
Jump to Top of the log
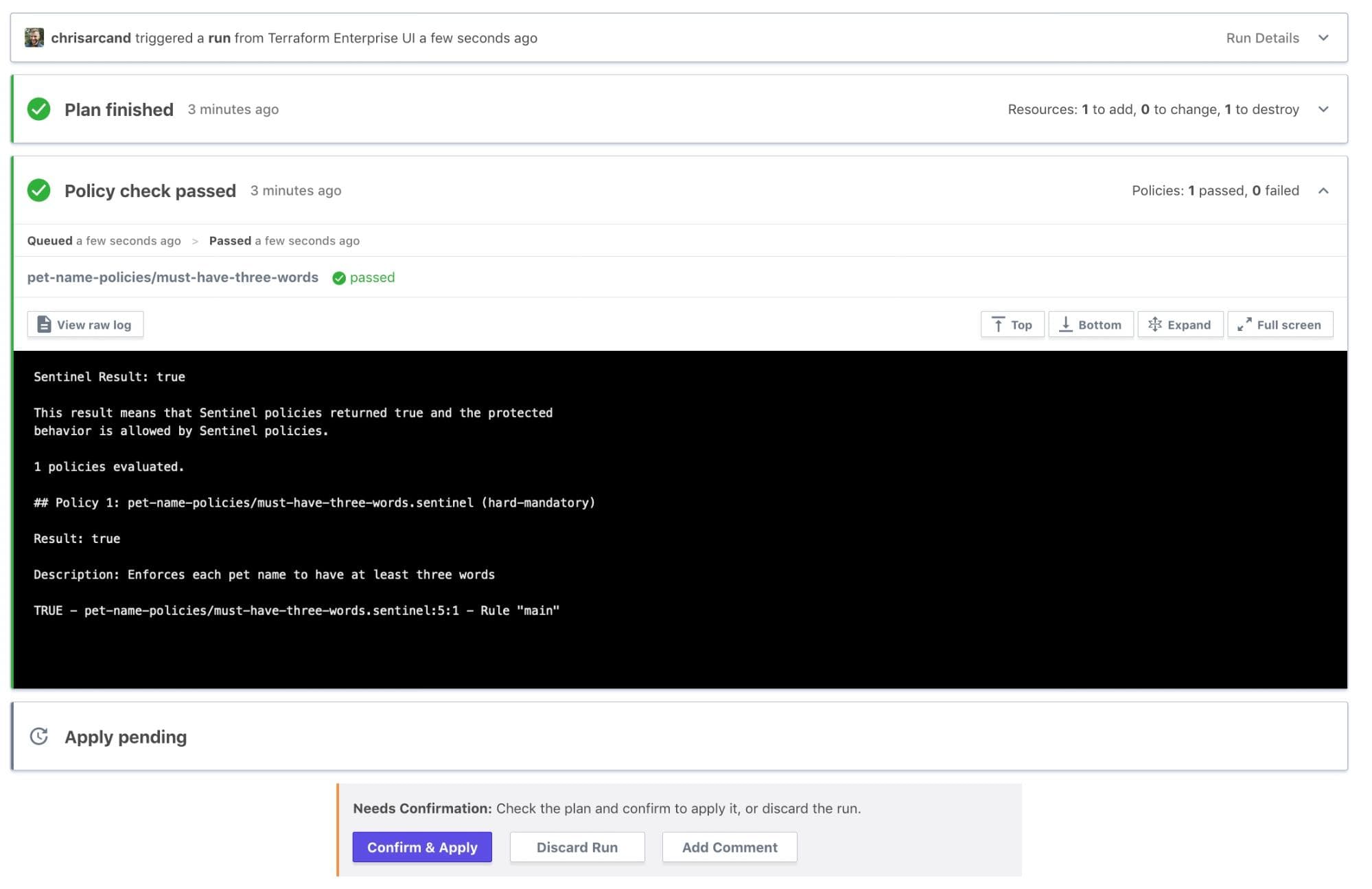pos(1012,325)
